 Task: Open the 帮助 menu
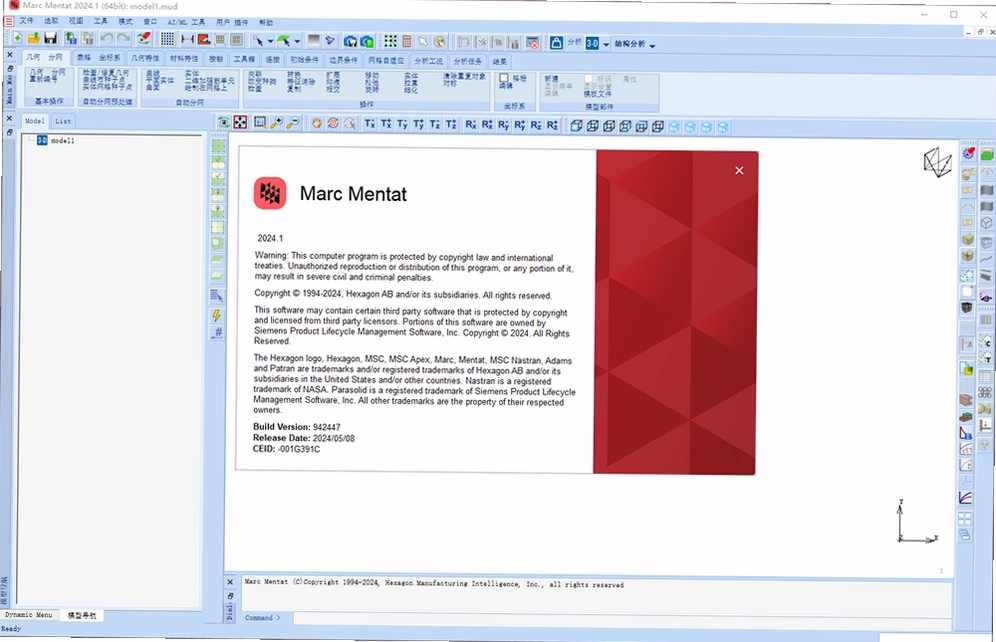click(x=266, y=22)
